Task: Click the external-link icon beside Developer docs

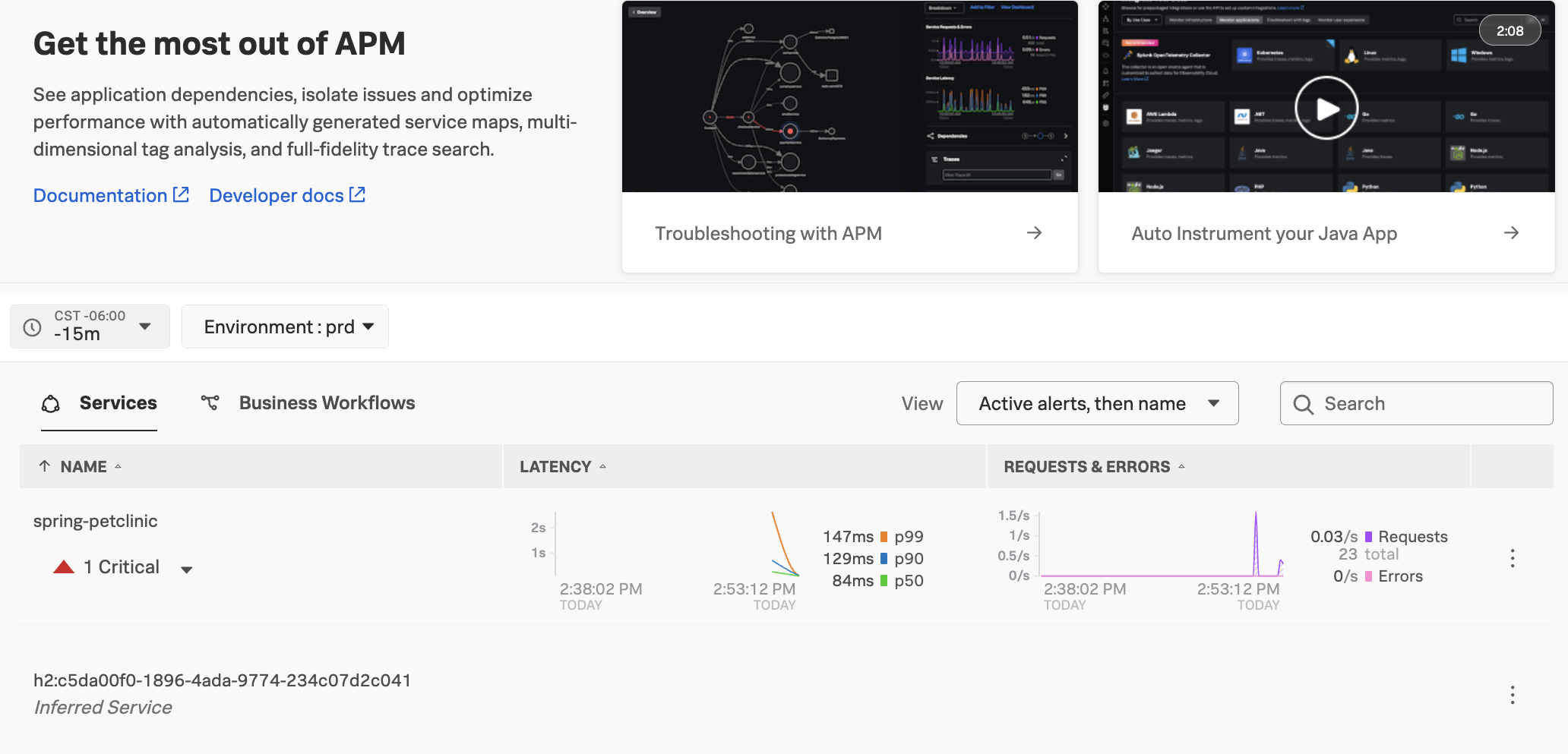Action: coord(357,194)
